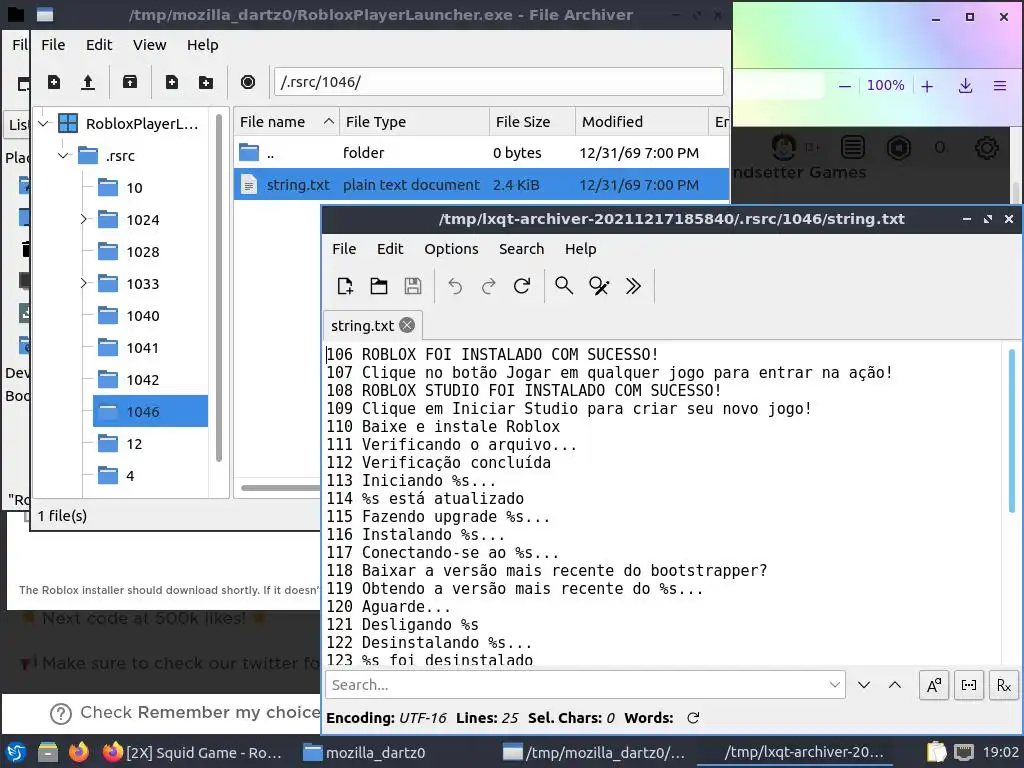Expand the 1024 folder node
Screen dimensions: 1024x768
pos(83,219)
